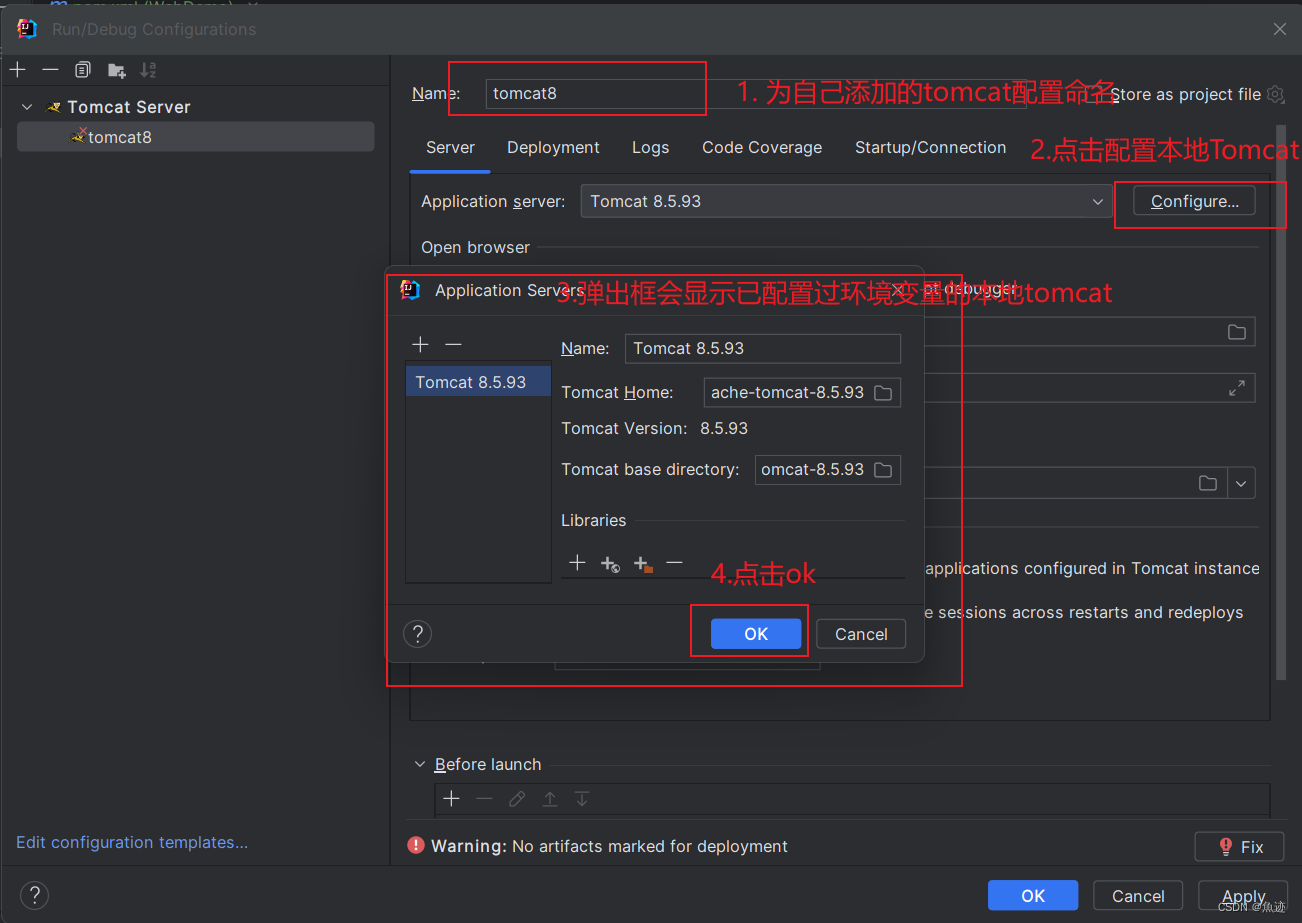
Task: Switch to the Logs tab
Action: 650,148
